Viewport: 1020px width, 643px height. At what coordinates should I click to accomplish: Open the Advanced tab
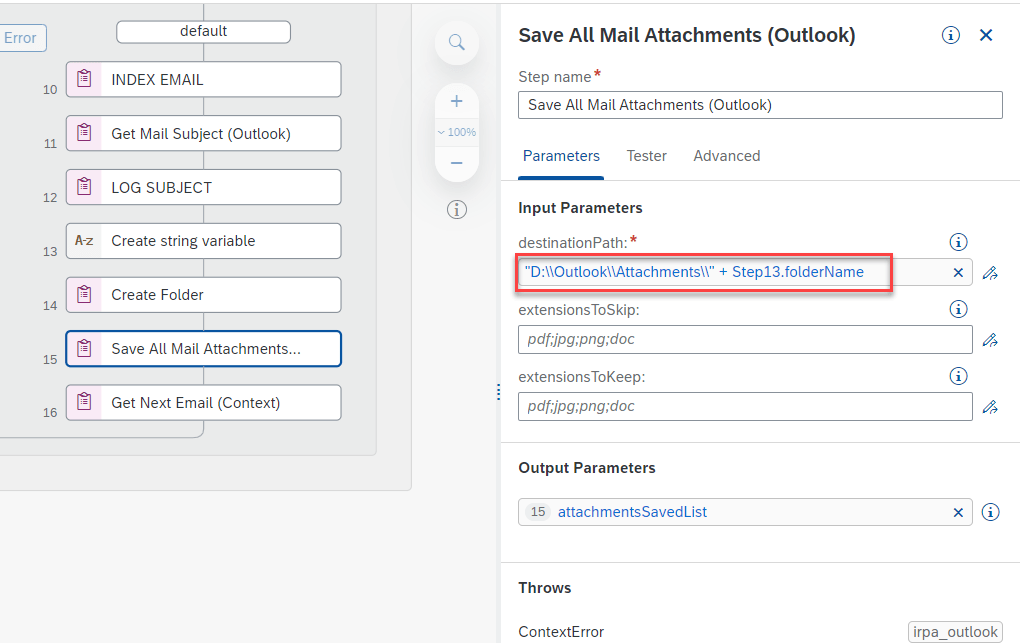tap(726, 156)
